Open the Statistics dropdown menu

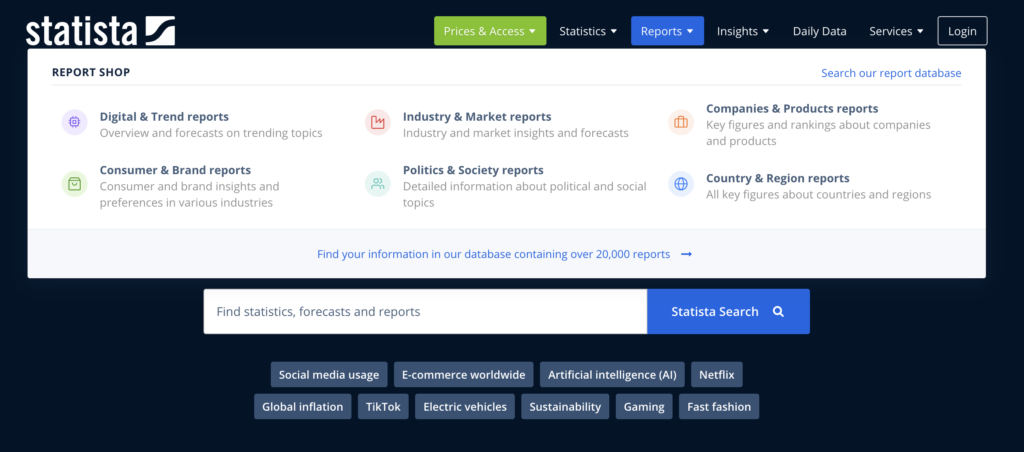(x=588, y=31)
